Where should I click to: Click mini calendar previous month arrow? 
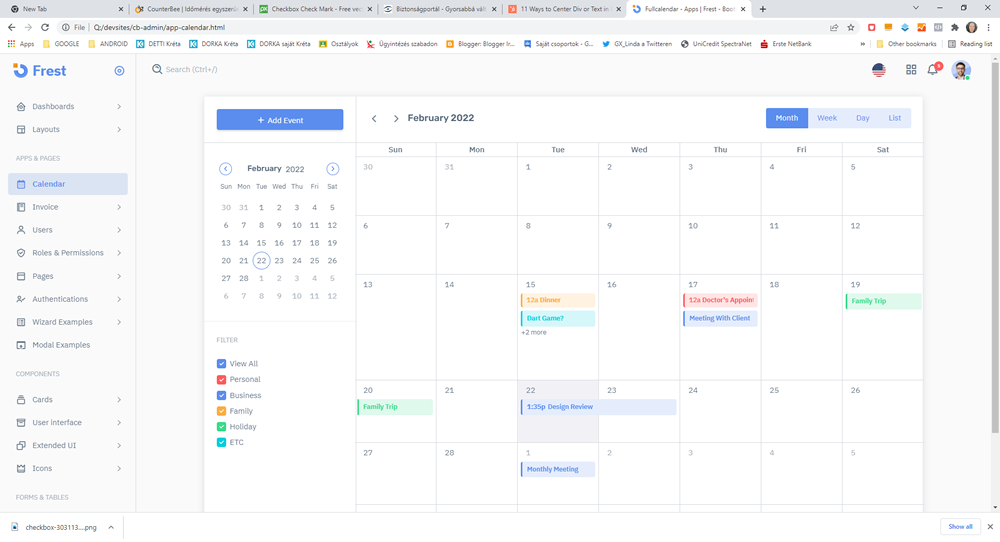pos(226,169)
